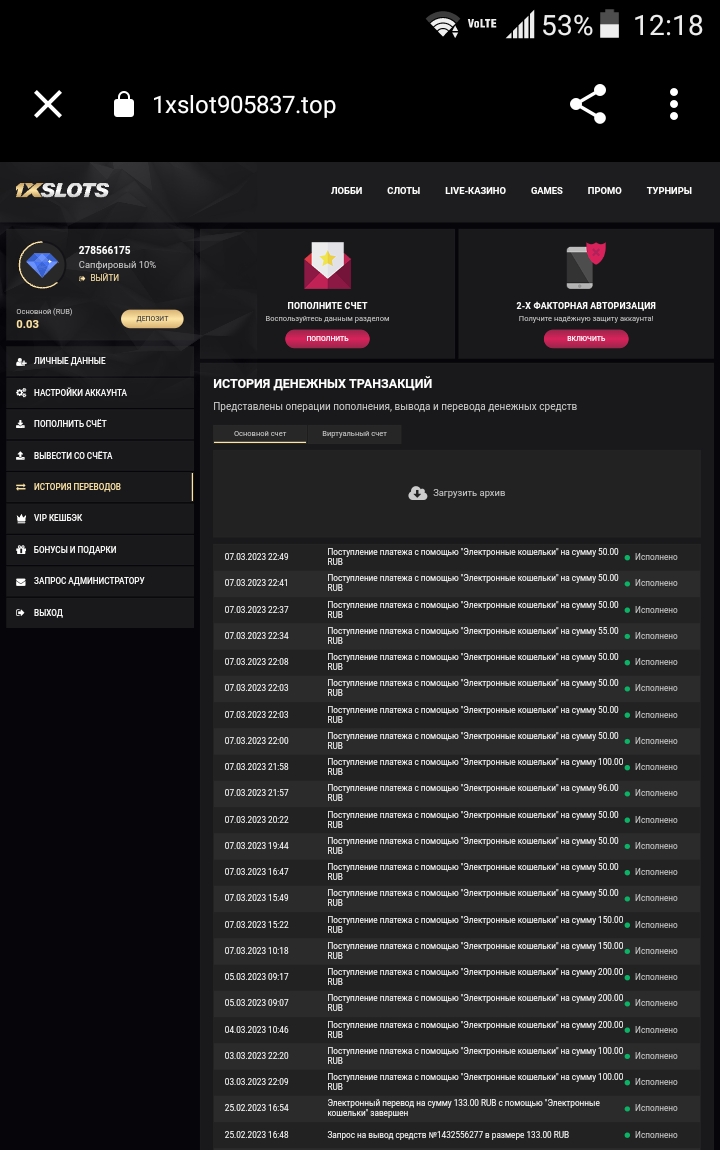
Task: Close the browser tab with X icon
Action: (x=48, y=104)
